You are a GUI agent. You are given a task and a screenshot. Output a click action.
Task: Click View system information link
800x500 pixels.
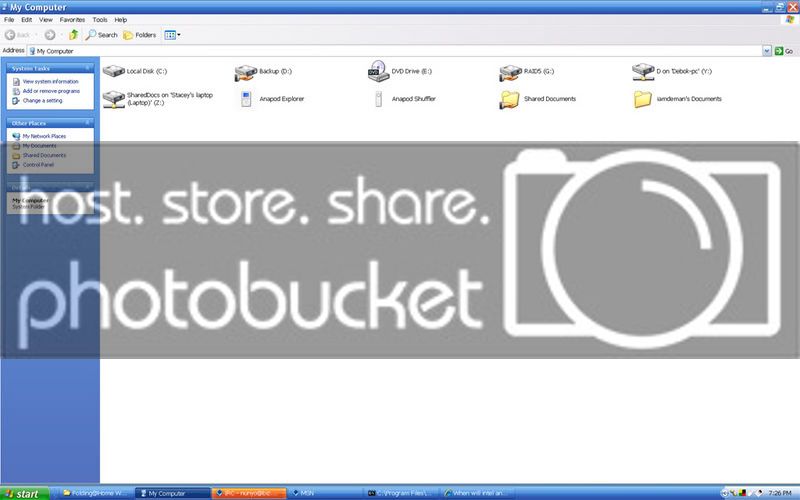point(51,81)
